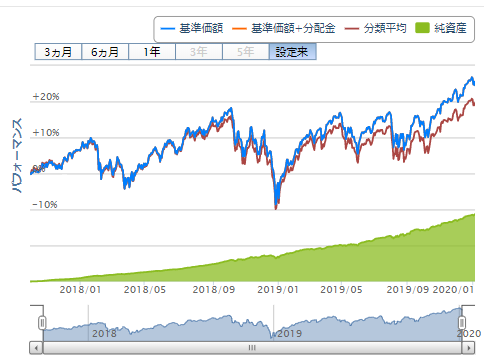The image size is (484, 363).
Task: Click the 2018/09 x-axis label
Action: pos(214,289)
